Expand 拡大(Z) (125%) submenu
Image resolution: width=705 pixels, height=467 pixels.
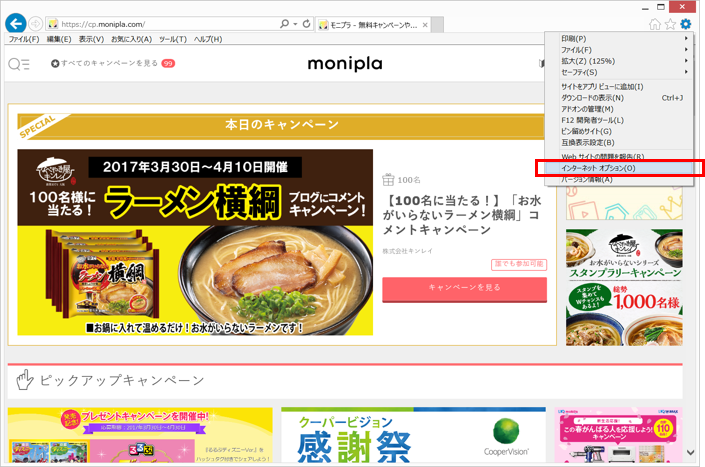619,61
